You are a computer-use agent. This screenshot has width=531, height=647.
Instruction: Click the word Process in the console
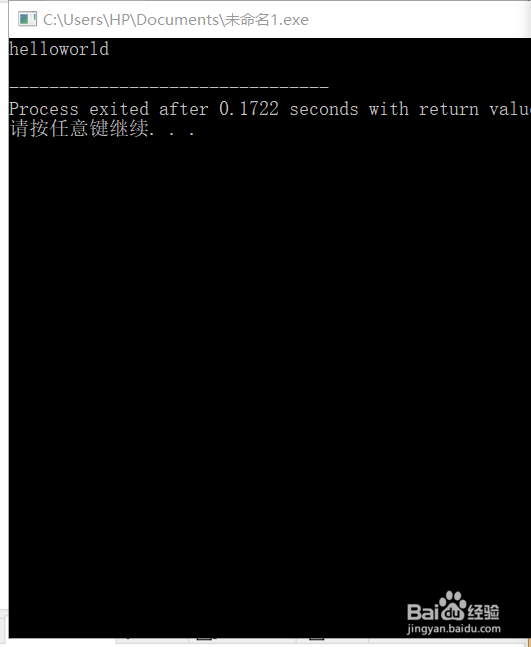(x=44, y=109)
